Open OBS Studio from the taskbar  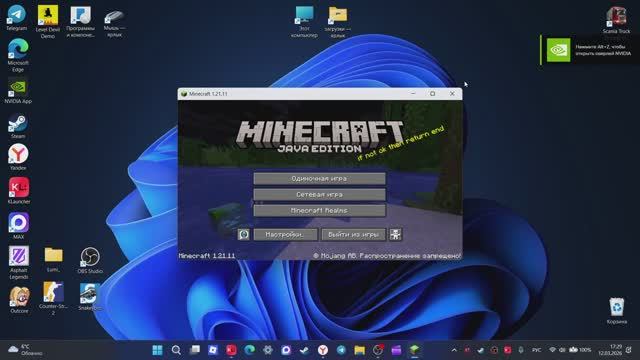point(378,350)
